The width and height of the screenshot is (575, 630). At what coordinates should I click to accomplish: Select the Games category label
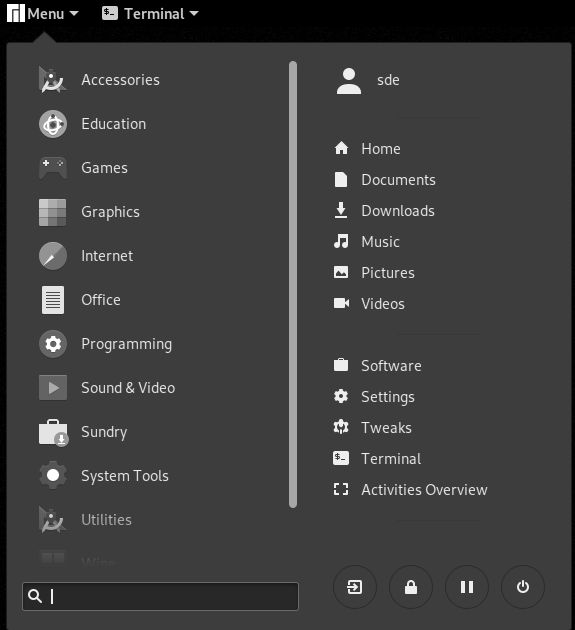coord(104,168)
